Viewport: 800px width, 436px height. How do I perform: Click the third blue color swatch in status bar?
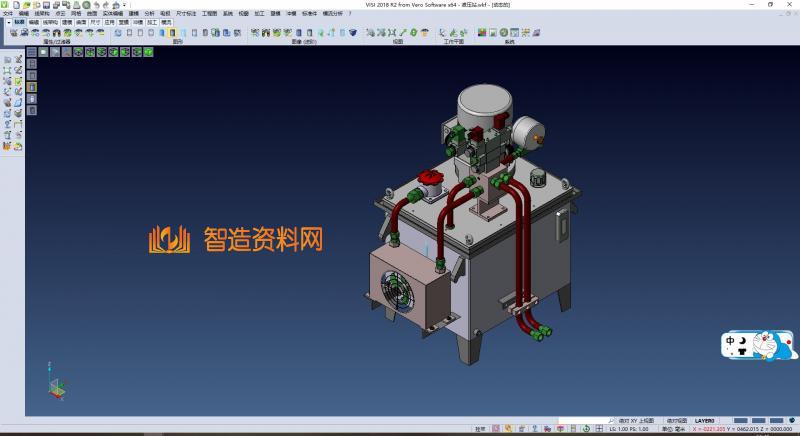(777, 421)
